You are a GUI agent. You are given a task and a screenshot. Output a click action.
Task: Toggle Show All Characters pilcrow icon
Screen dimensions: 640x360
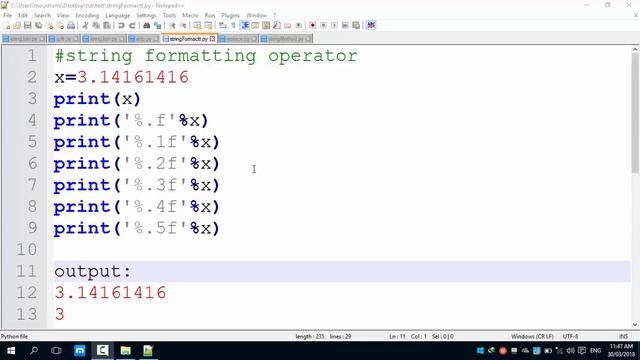click(233, 25)
